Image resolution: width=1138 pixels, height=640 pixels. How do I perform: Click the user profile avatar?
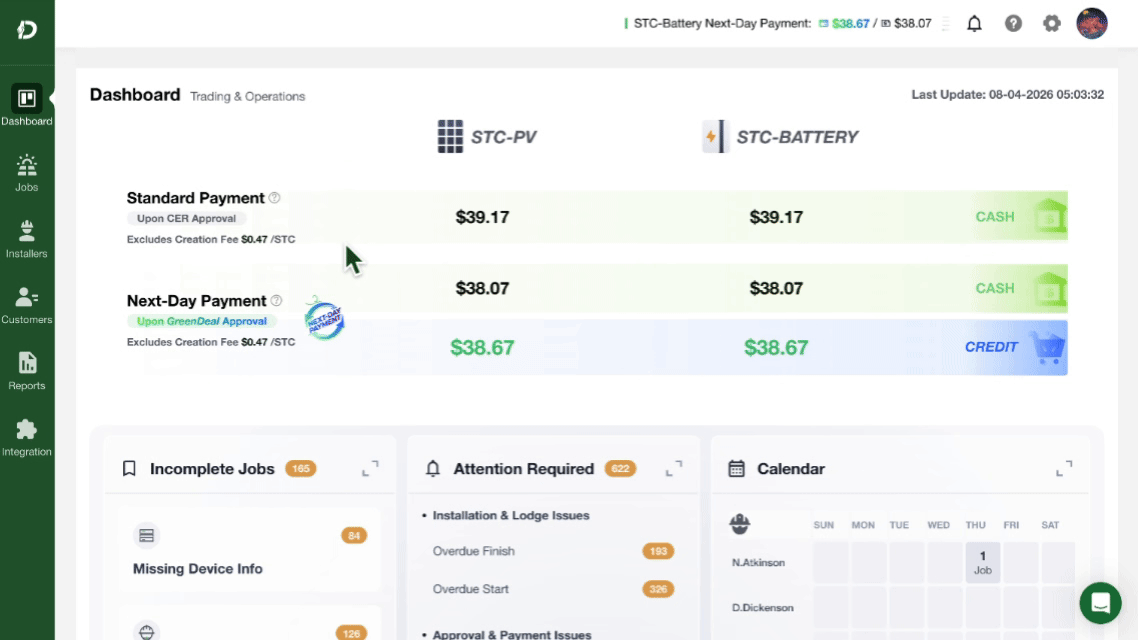click(x=1091, y=23)
